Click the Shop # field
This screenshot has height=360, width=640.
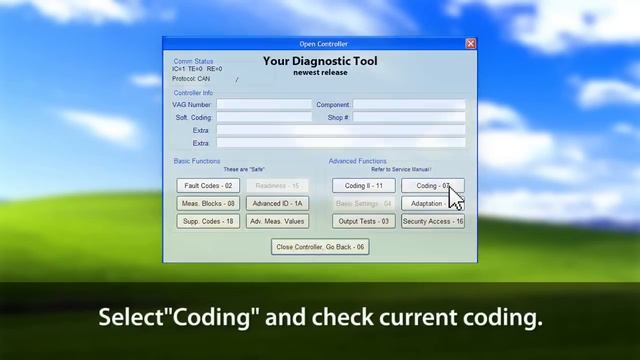tap(409, 117)
